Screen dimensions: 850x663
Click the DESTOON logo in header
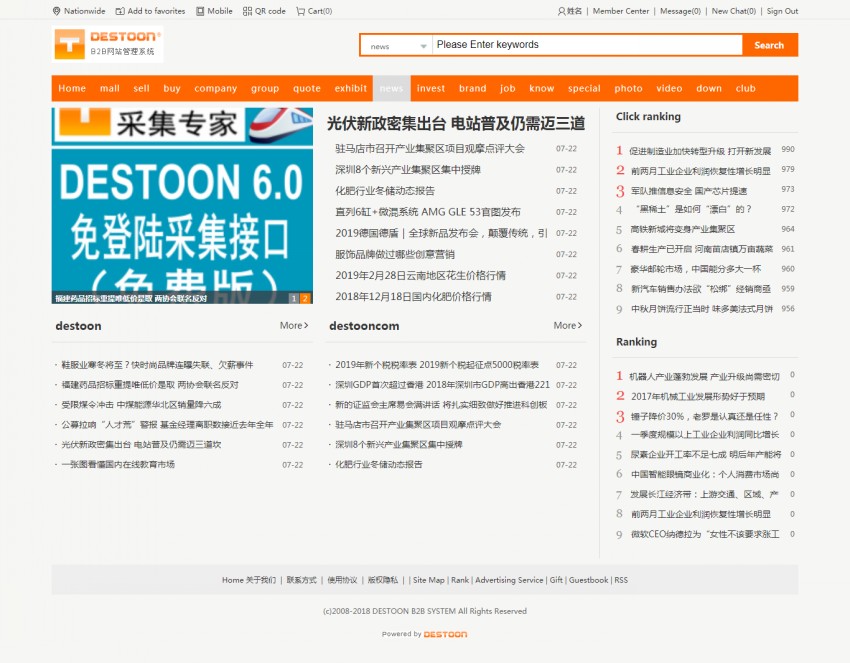[107, 44]
